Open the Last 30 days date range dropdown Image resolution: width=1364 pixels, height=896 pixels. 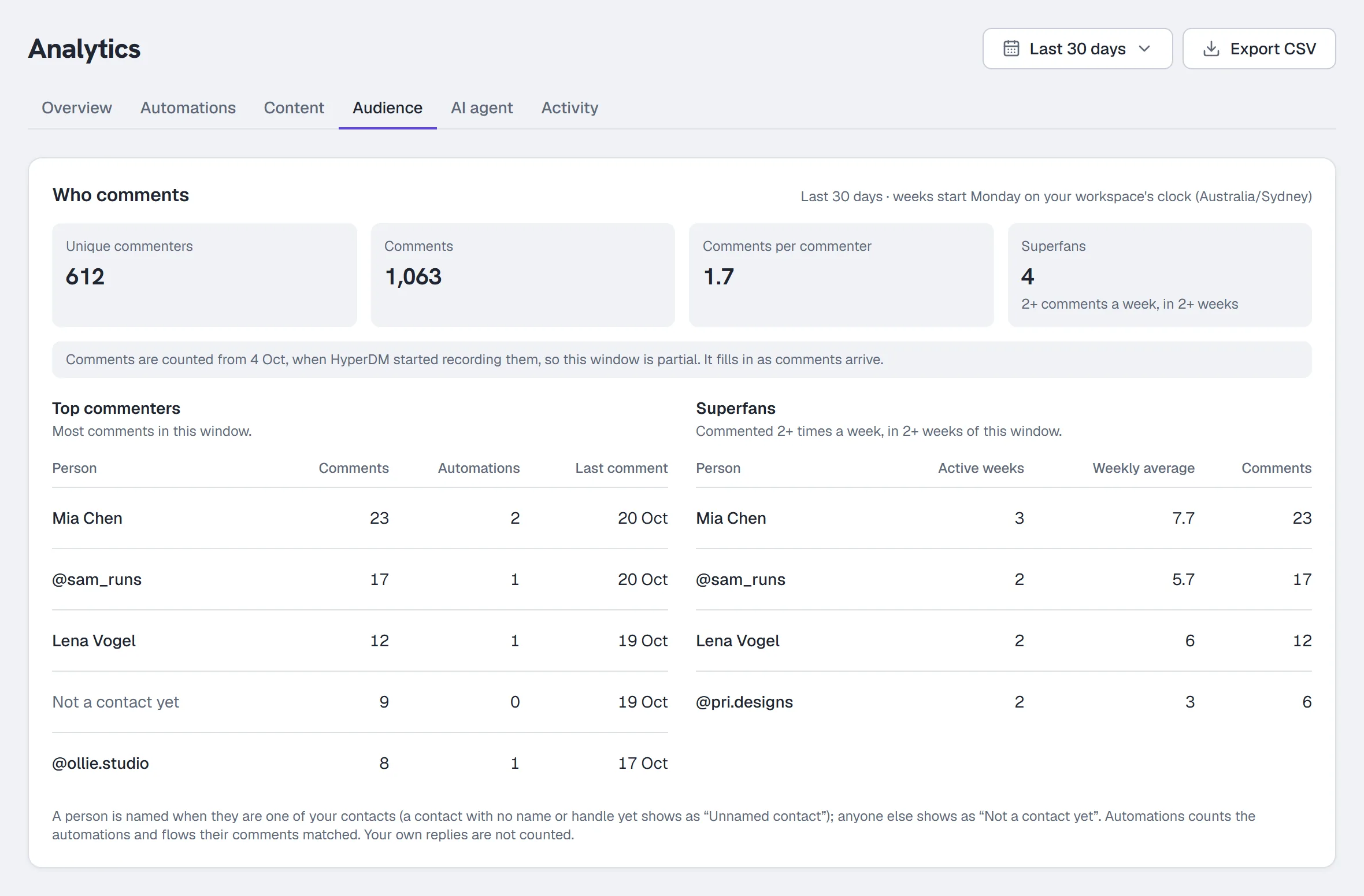pos(1077,49)
